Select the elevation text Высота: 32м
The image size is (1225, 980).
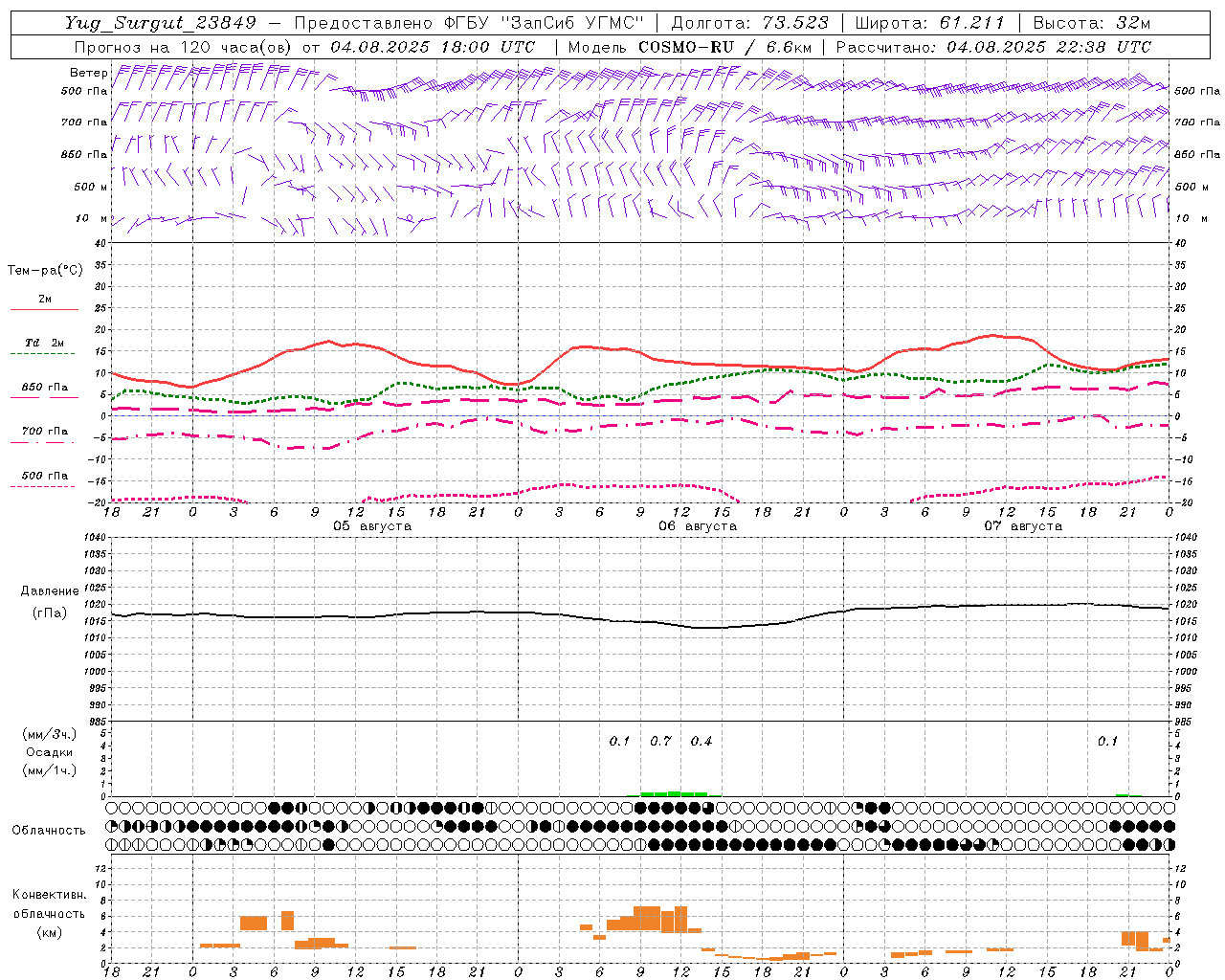click(1092, 23)
